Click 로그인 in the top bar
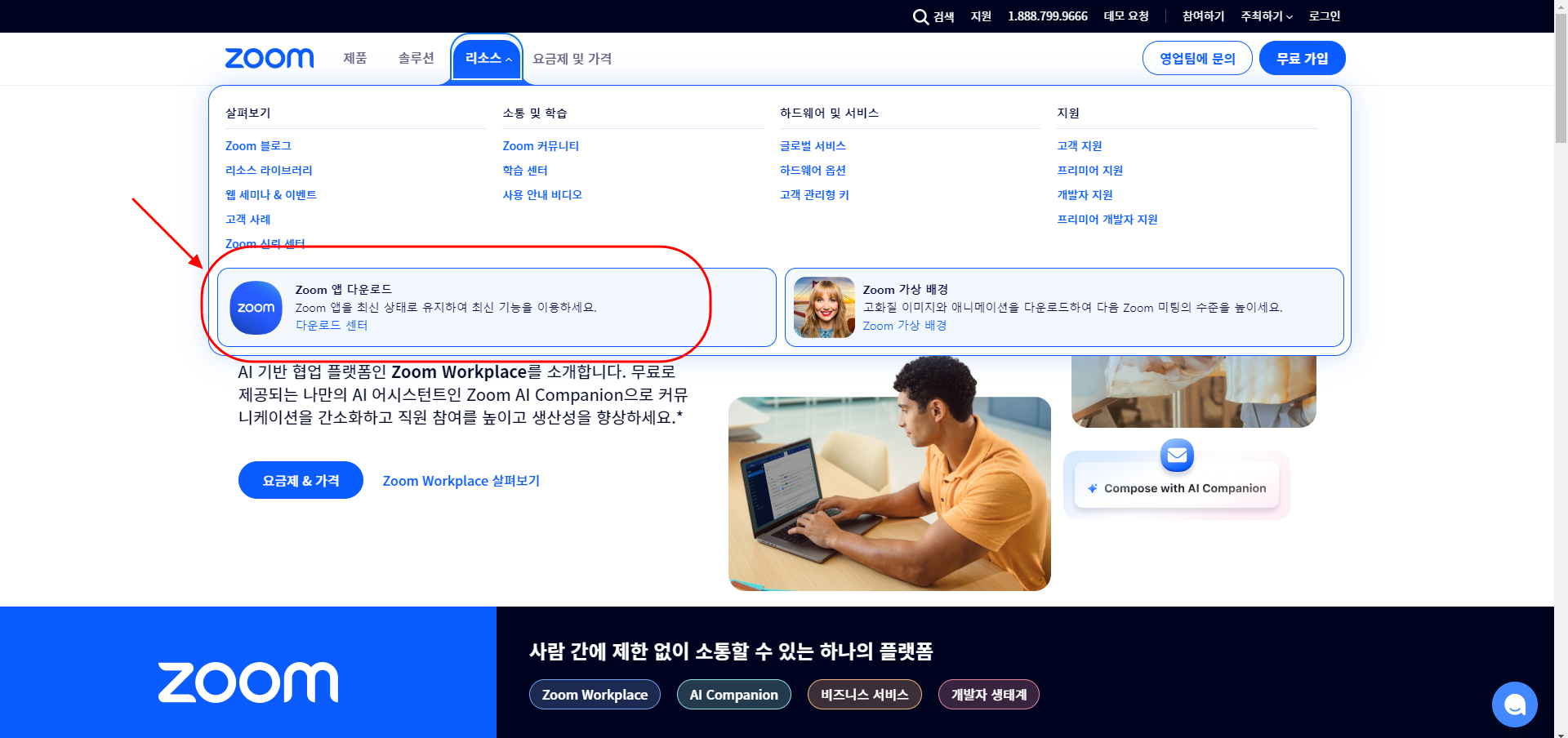The width and height of the screenshot is (1568, 738). point(1324,16)
